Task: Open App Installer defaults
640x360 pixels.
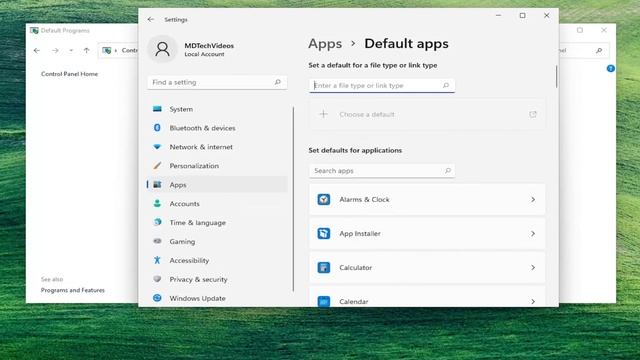Action: coord(427,233)
